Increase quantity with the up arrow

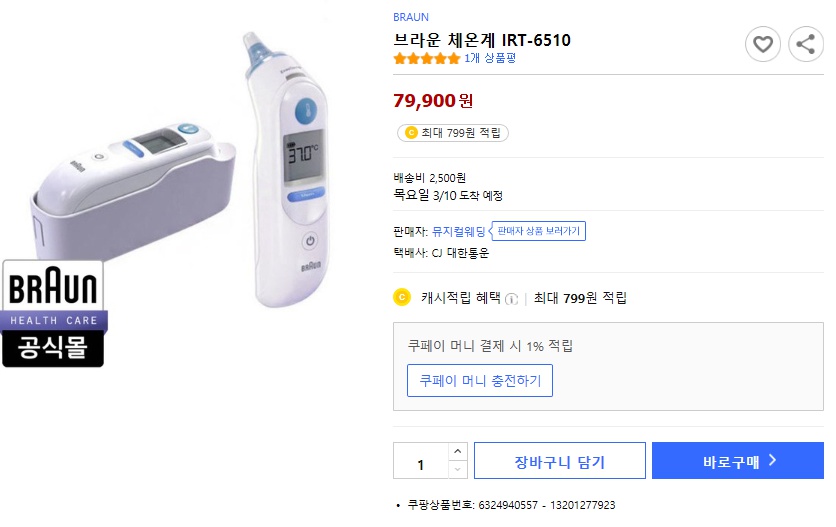coord(457,452)
